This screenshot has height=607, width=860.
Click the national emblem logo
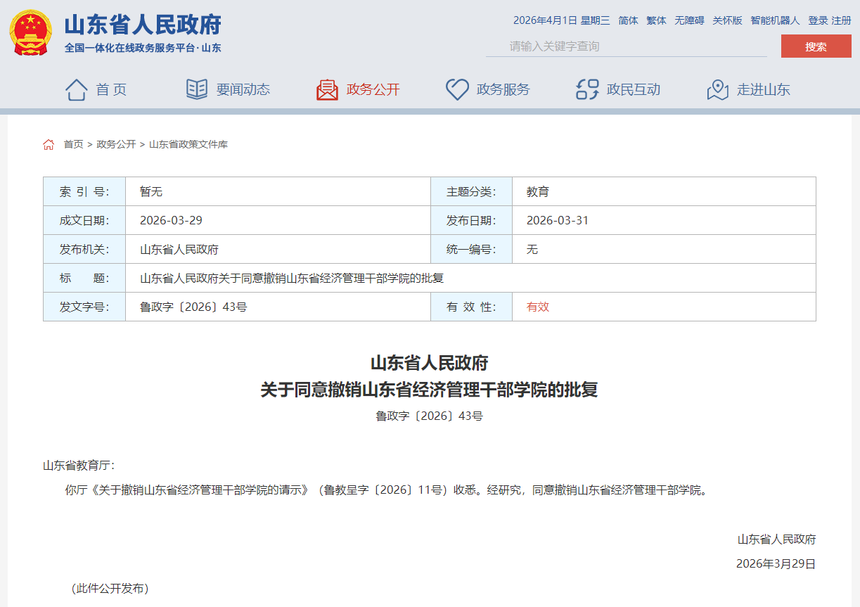(31, 33)
